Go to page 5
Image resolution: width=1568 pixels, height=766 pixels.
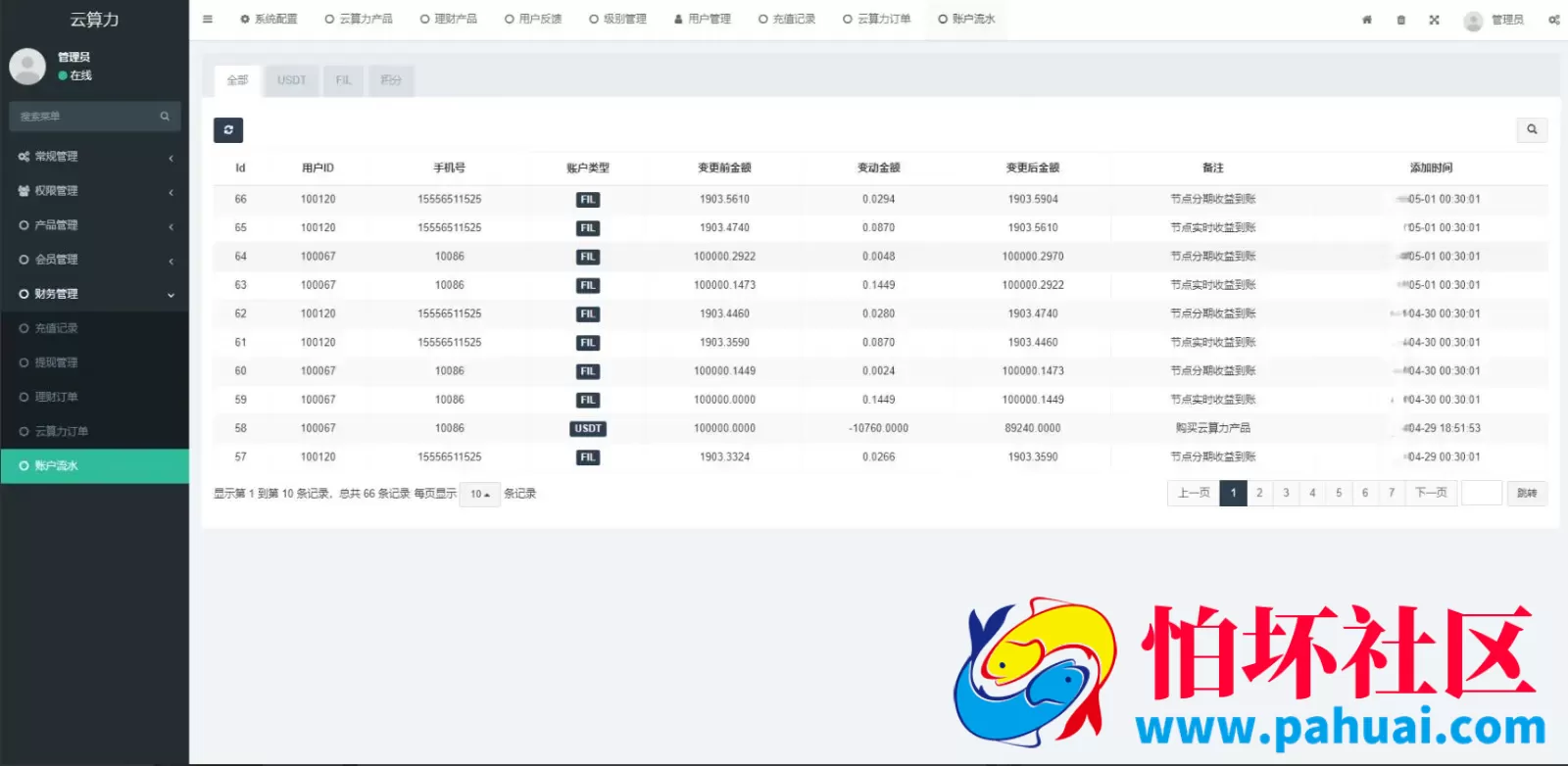(1339, 494)
